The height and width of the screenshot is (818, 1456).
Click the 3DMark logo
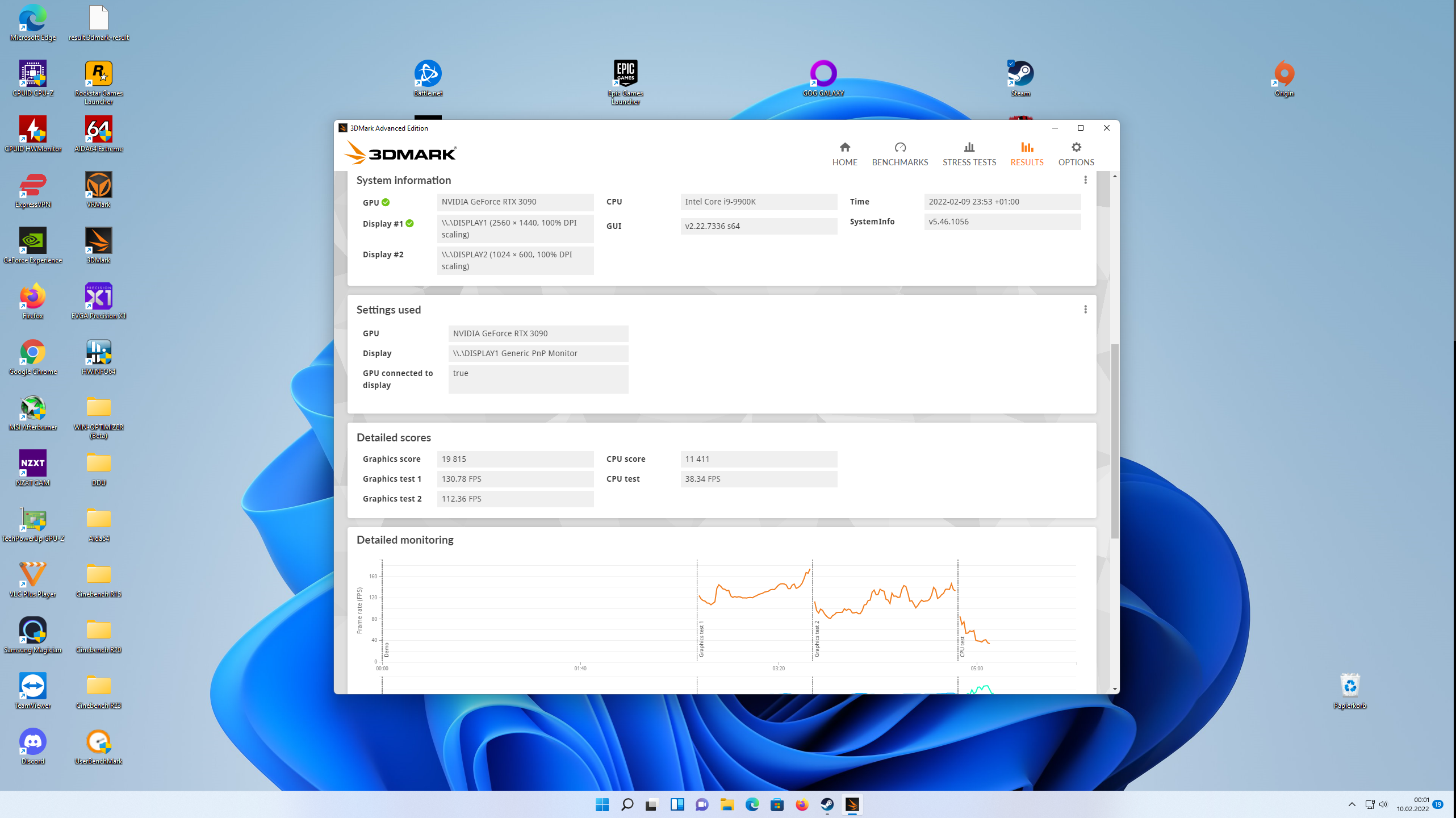click(x=400, y=153)
